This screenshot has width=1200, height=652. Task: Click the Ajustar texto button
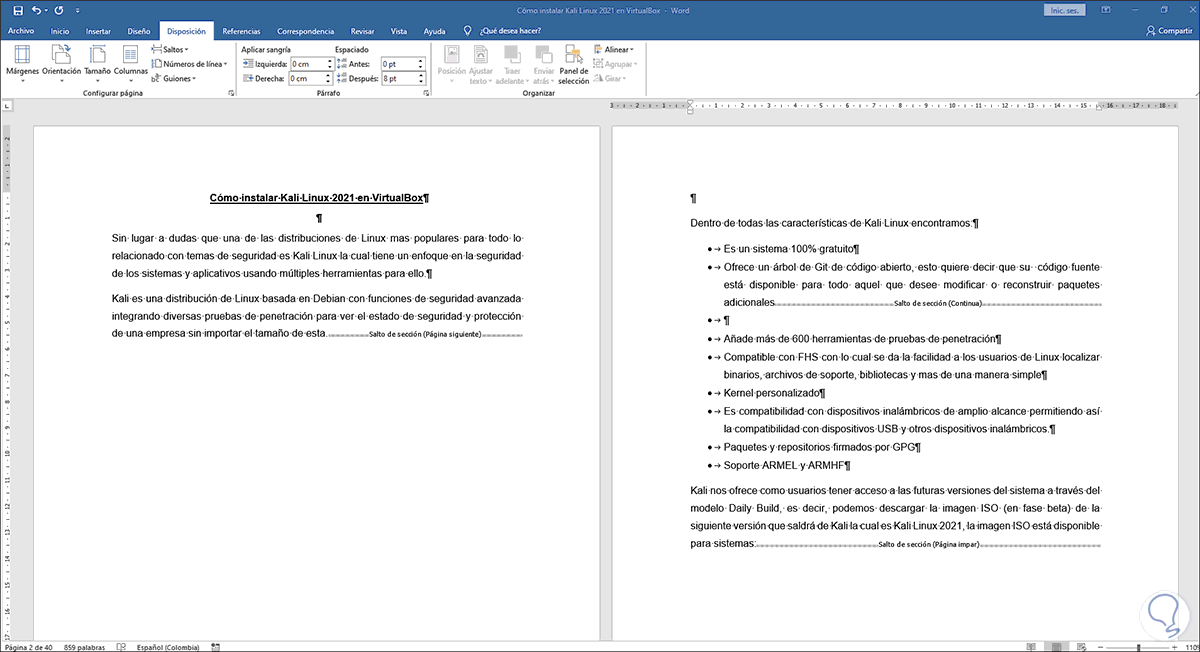481,63
